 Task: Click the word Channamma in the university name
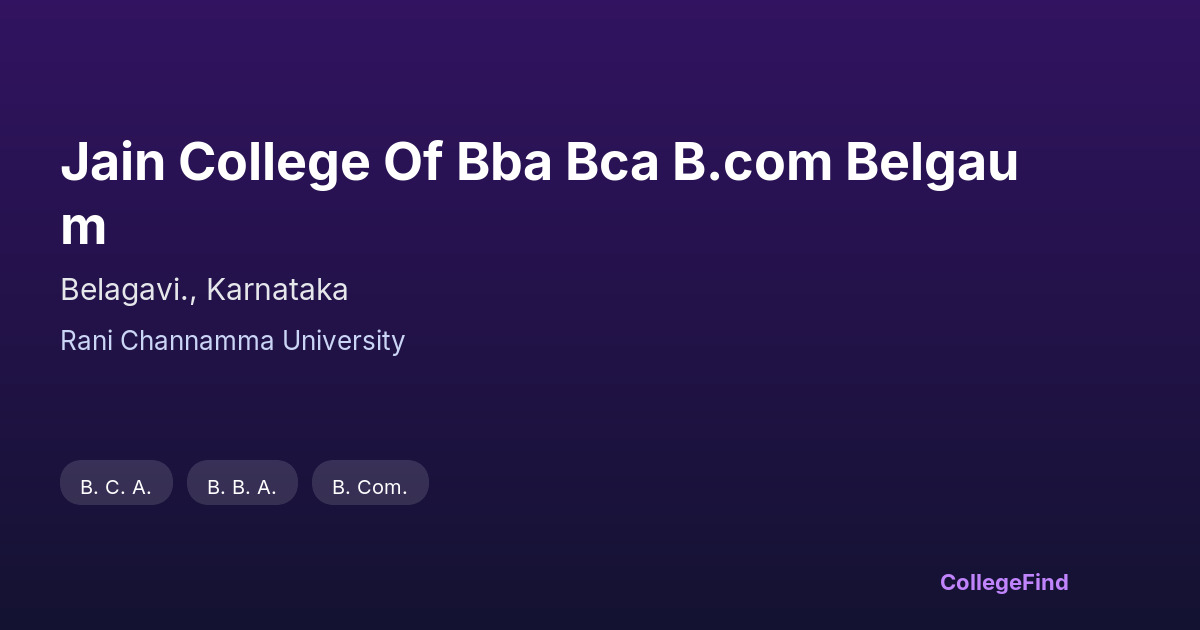pyautogui.click(x=197, y=341)
